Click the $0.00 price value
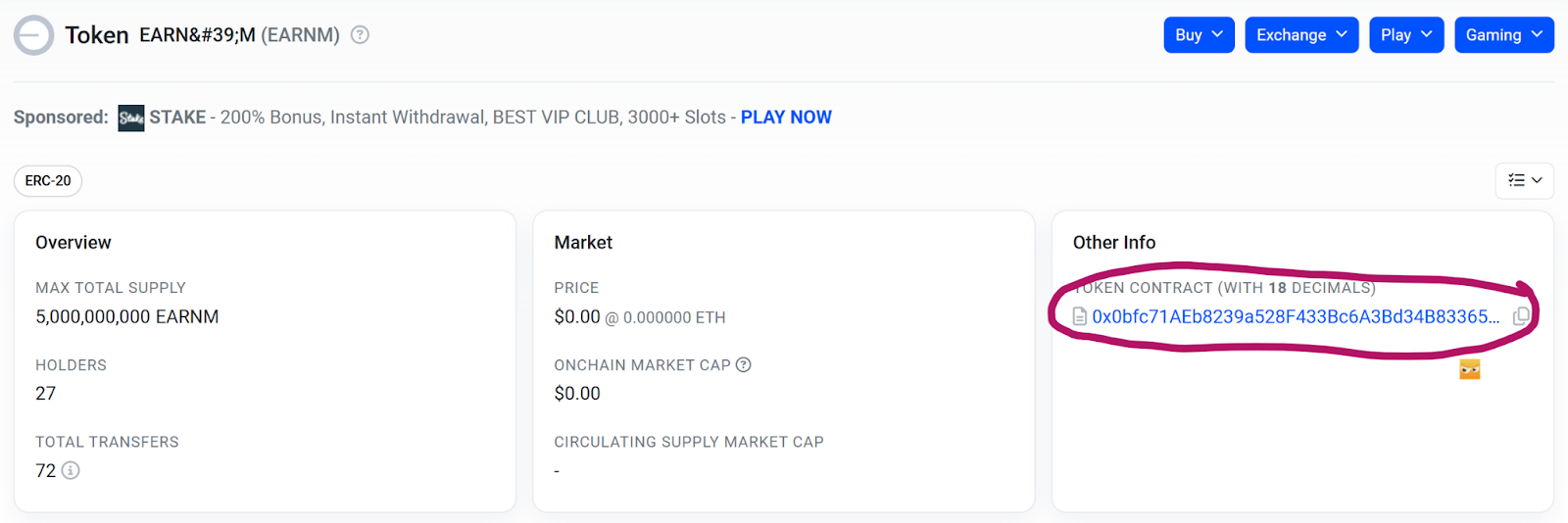 (577, 316)
